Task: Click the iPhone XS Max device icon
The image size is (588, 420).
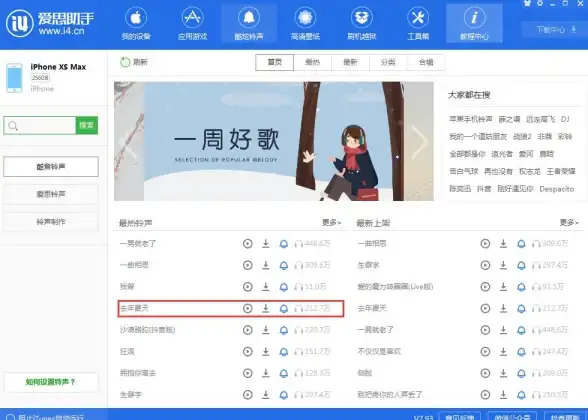Action: click(14, 78)
